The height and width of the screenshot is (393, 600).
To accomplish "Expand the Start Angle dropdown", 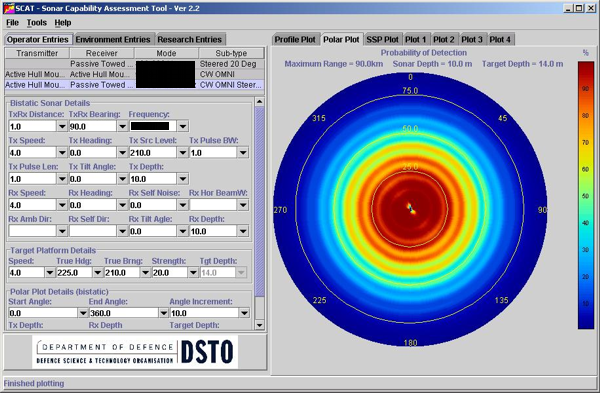I will (83, 313).
